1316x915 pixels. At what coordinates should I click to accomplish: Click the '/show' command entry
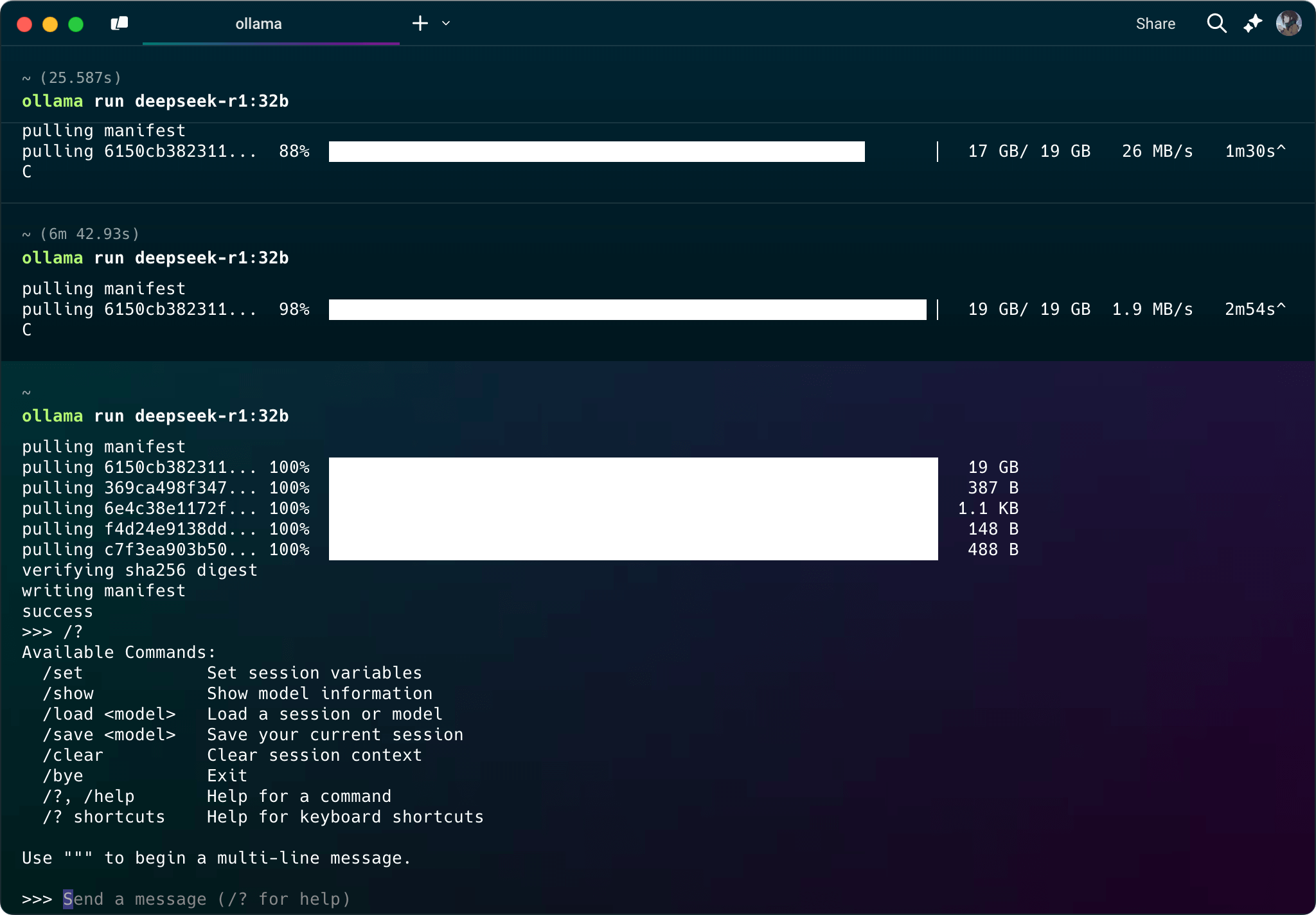tap(68, 693)
